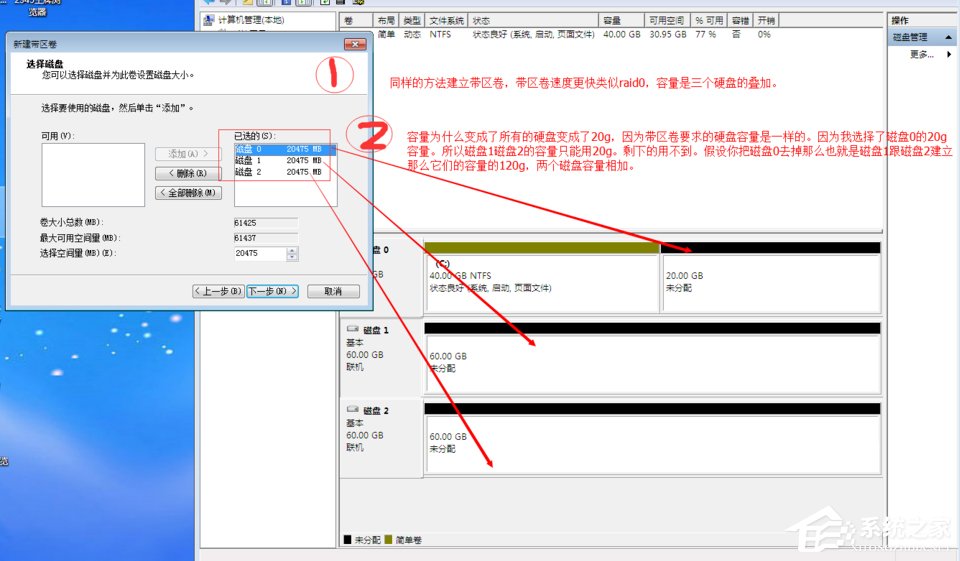Decrease 选择空间量 with the down arrow

click(293, 257)
